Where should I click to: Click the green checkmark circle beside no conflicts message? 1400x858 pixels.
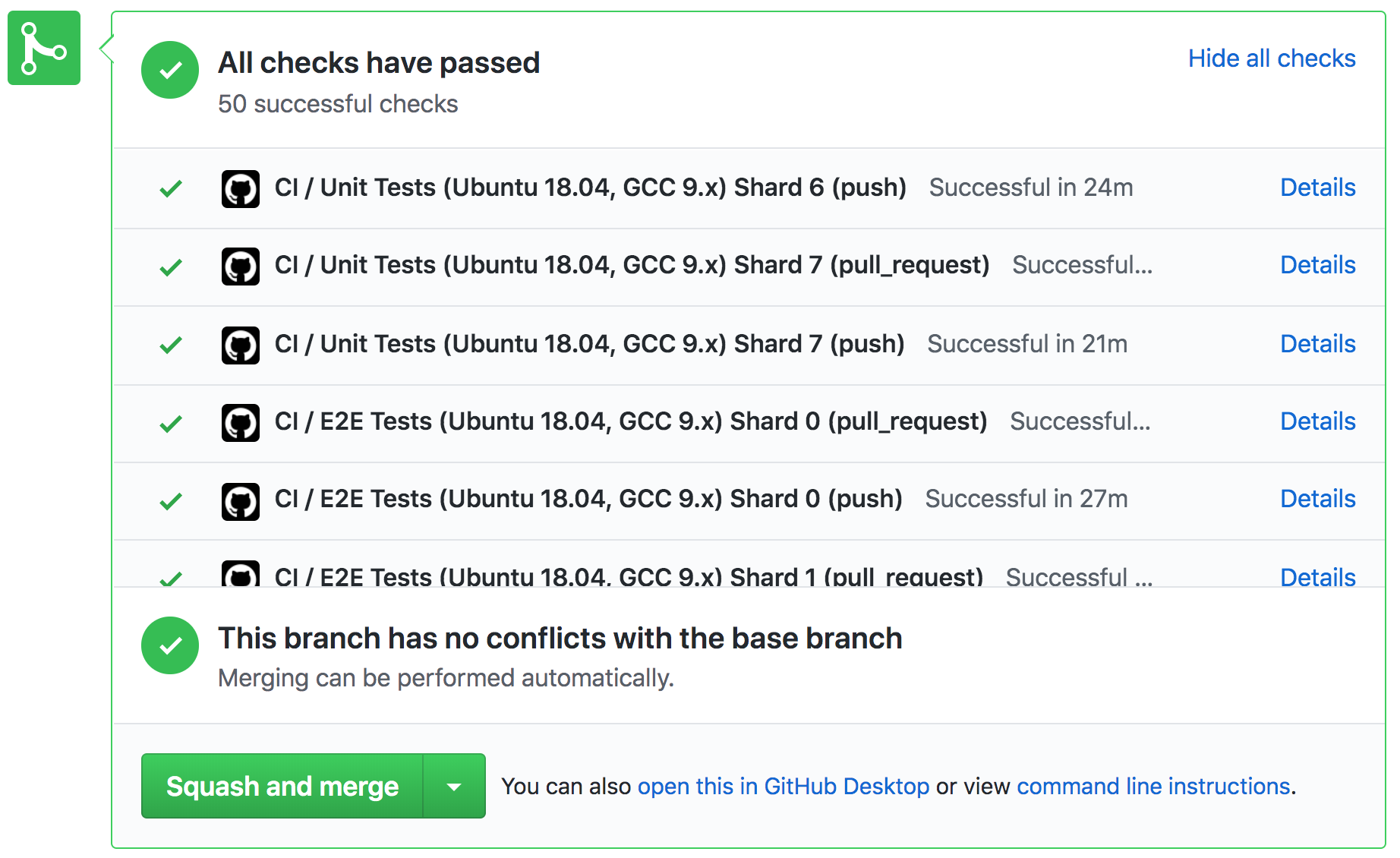coord(170,645)
